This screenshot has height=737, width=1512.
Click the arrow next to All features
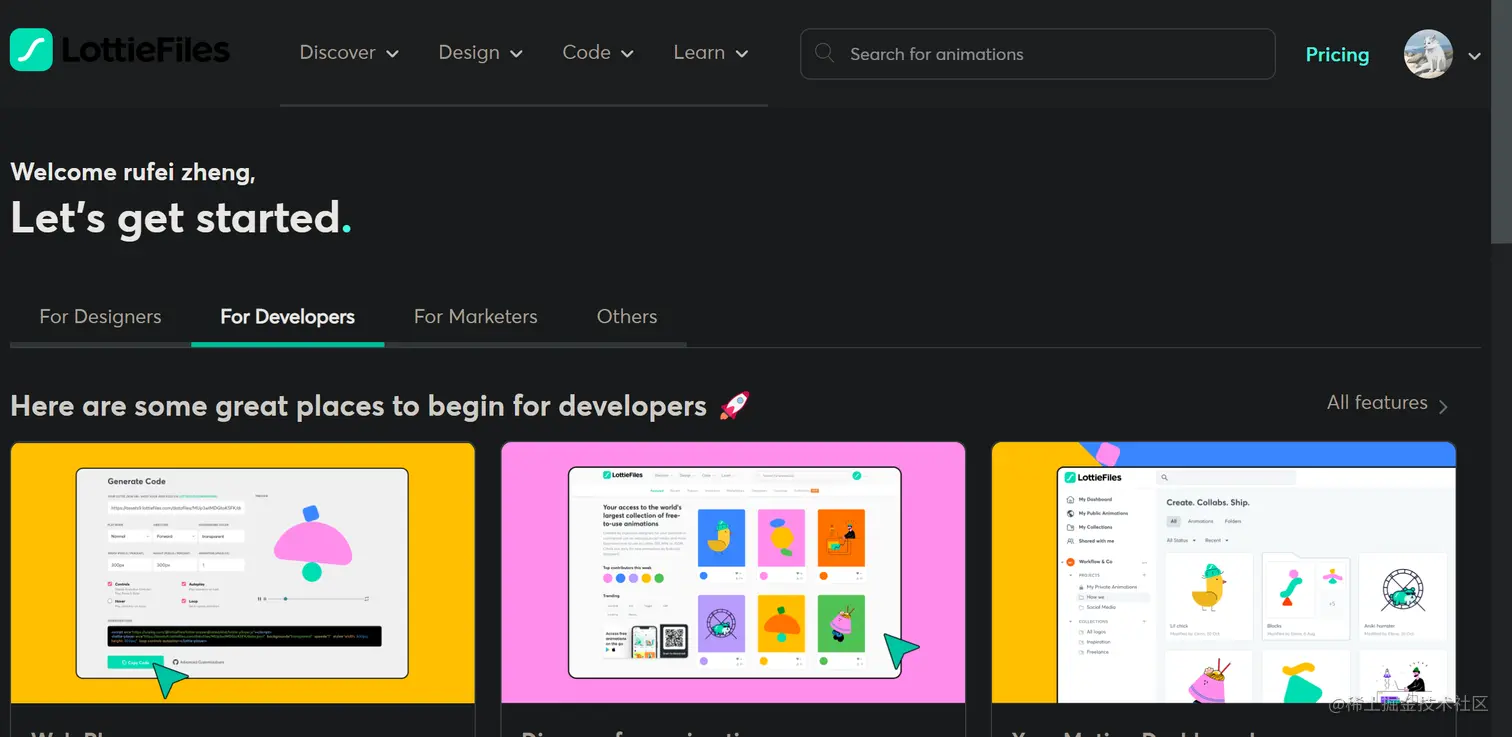1443,406
